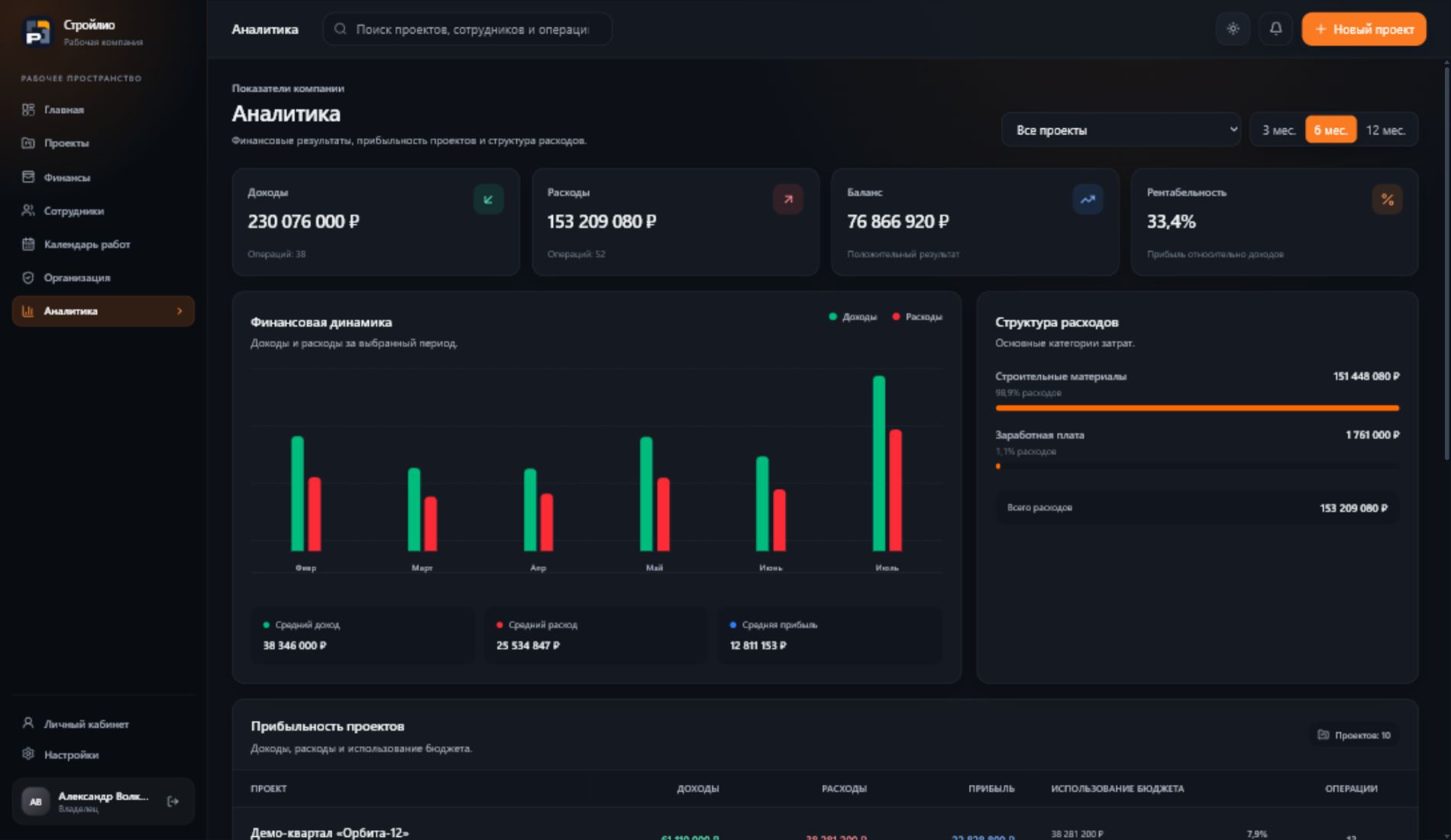Image resolution: width=1451 pixels, height=840 pixels.
Task: Click the expense arrow icon in Расходы card
Action: pyautogui.click(x=787, y=200)
